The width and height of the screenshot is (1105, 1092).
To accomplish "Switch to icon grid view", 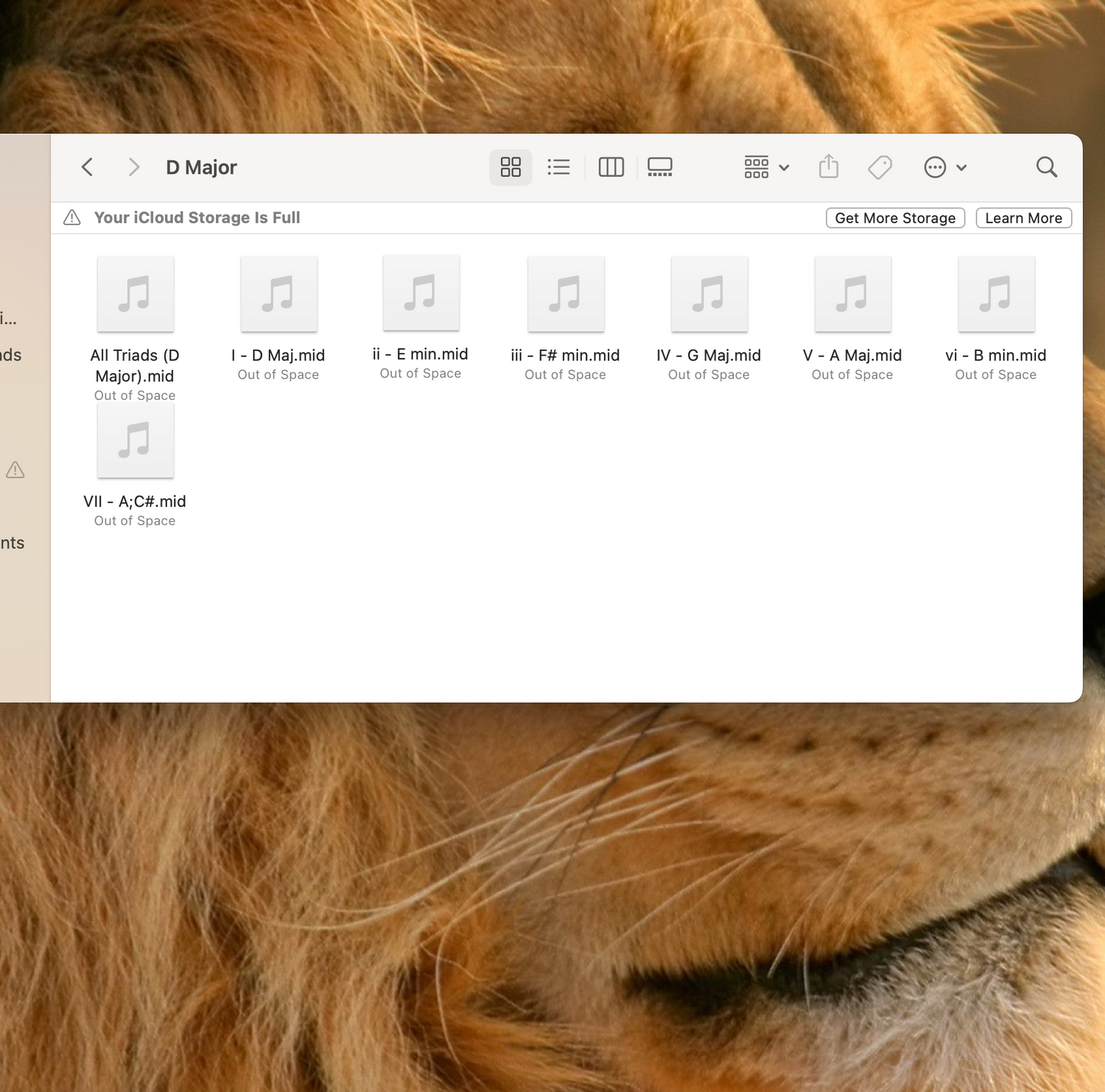I will tap(511, 167).
